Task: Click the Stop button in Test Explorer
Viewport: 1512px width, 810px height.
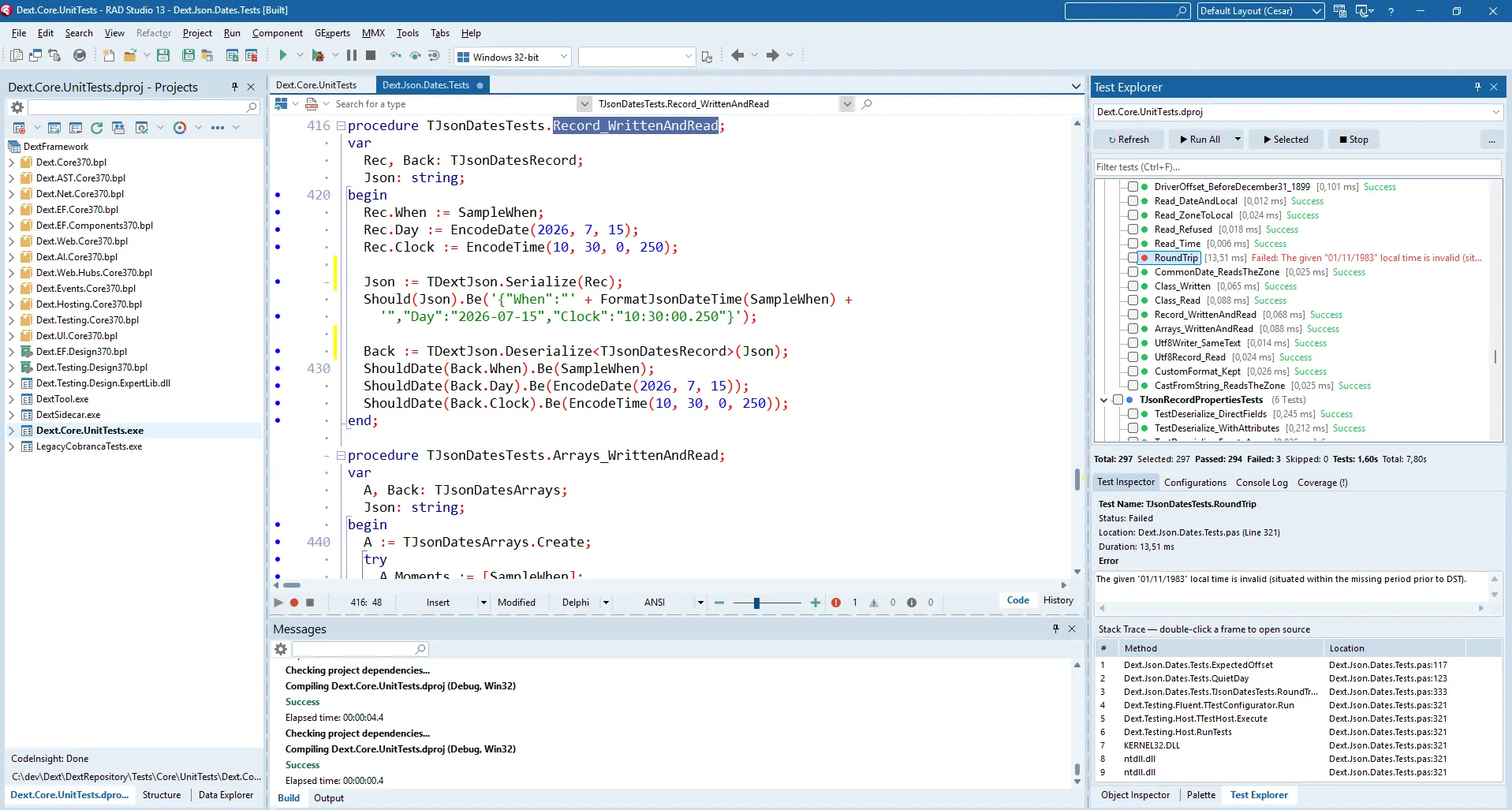Action: [1353, 140]
